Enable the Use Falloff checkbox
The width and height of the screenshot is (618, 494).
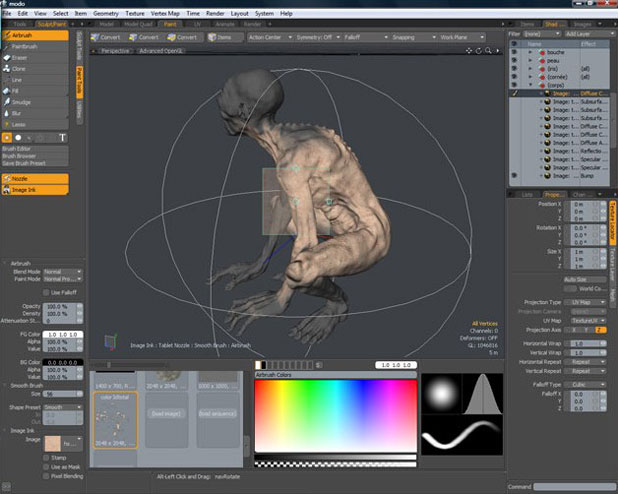tap(45, 292)
